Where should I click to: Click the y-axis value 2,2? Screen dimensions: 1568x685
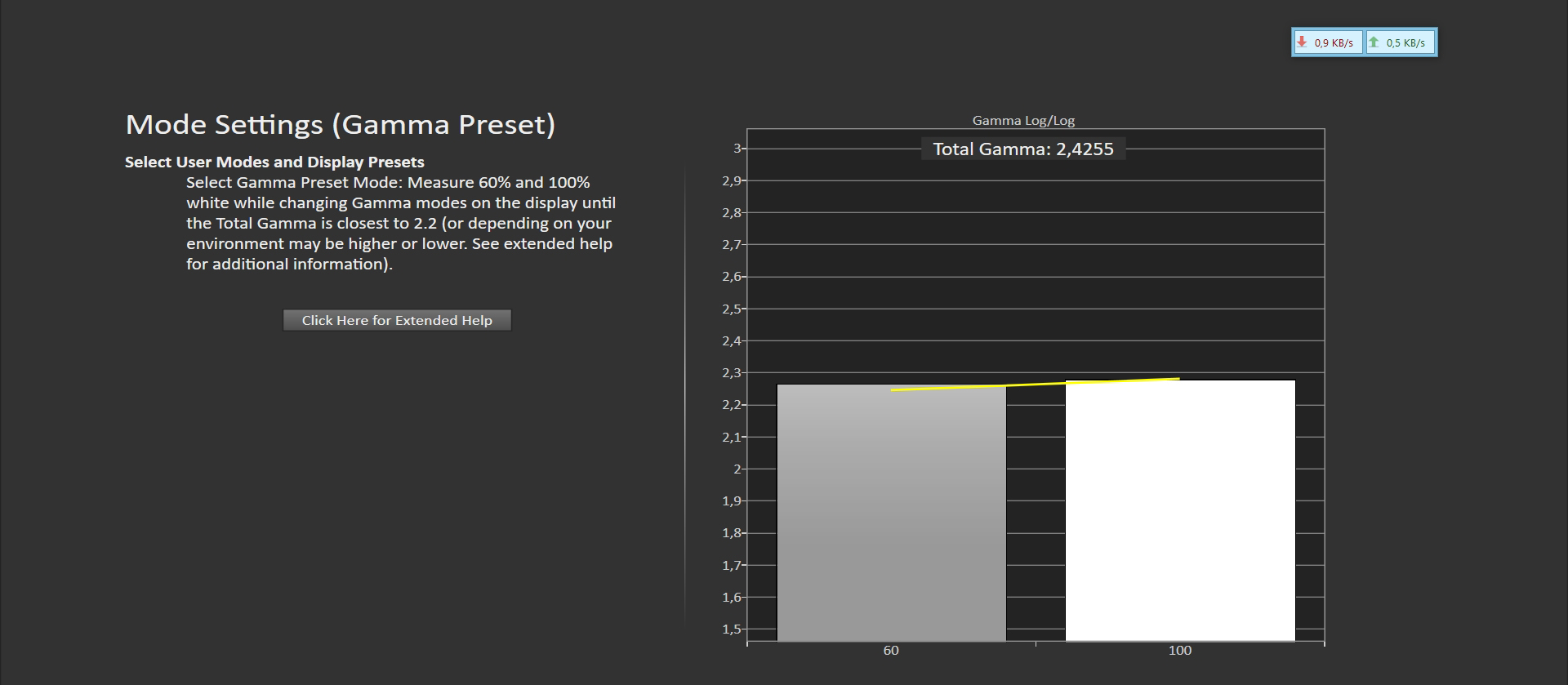(x=731, y=405)
